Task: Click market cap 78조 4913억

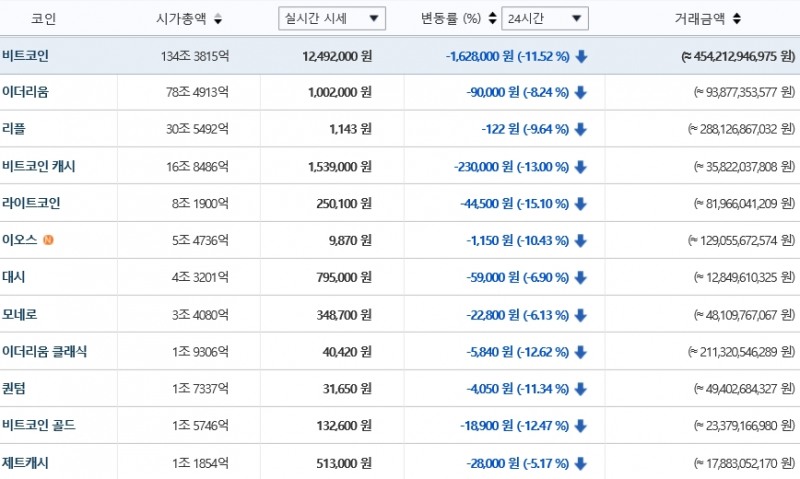Action: click(x=197, y=92)
